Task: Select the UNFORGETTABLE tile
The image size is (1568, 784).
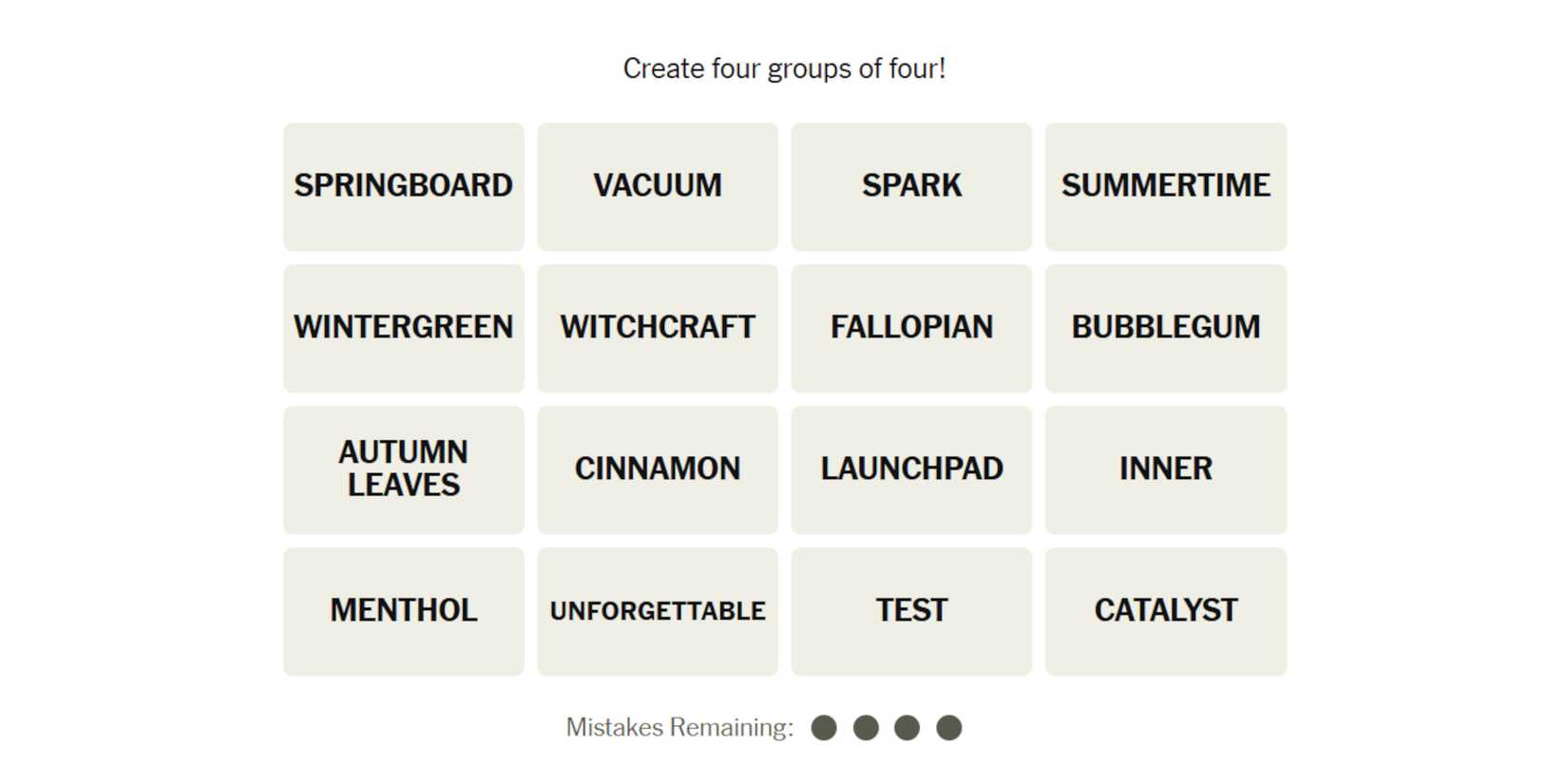Action: click(x=658, y=611)
